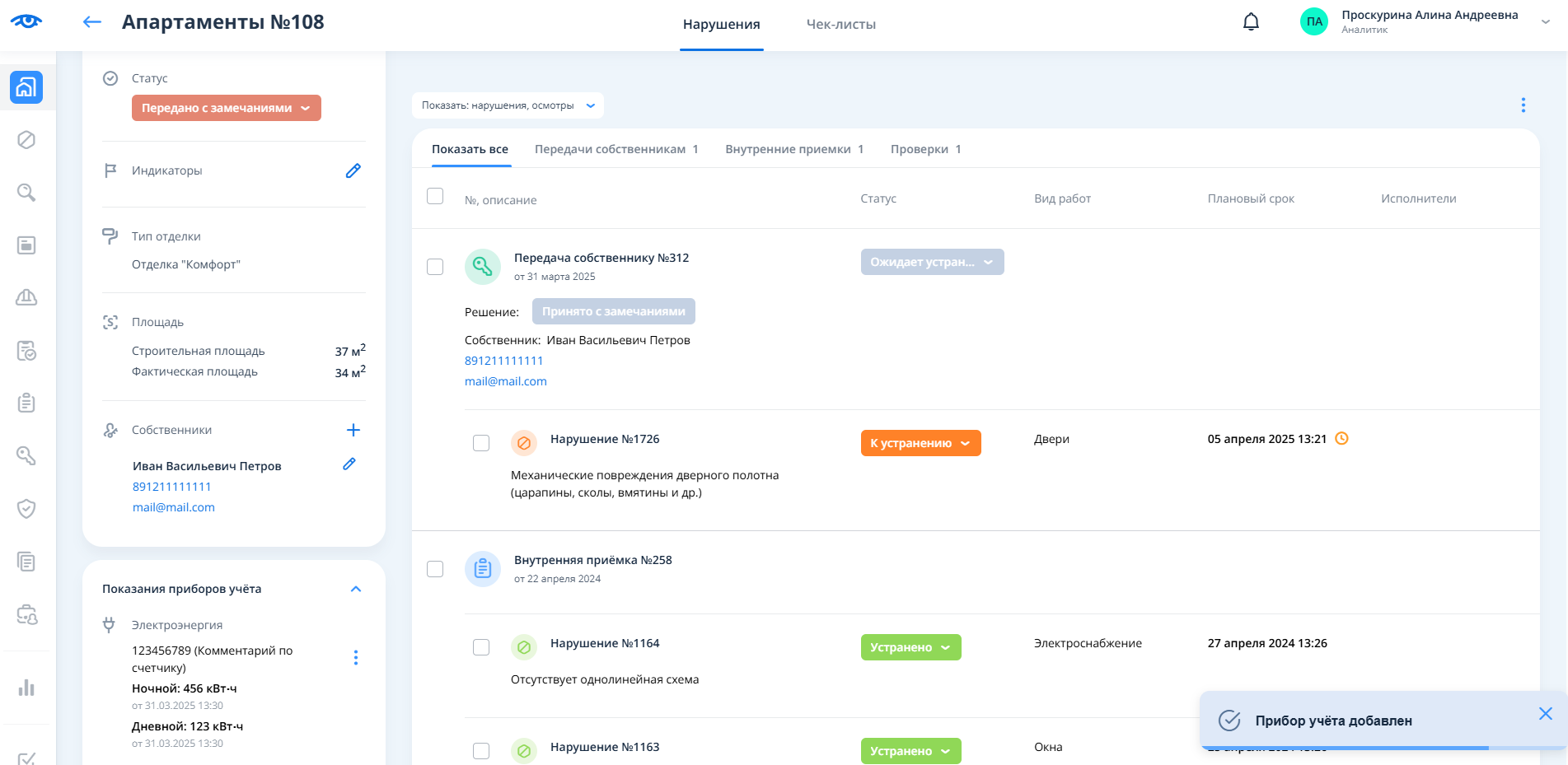Open the violations list options menu (three dots)
Viewport: 1568px width, 765px height.
(1523, 105)
